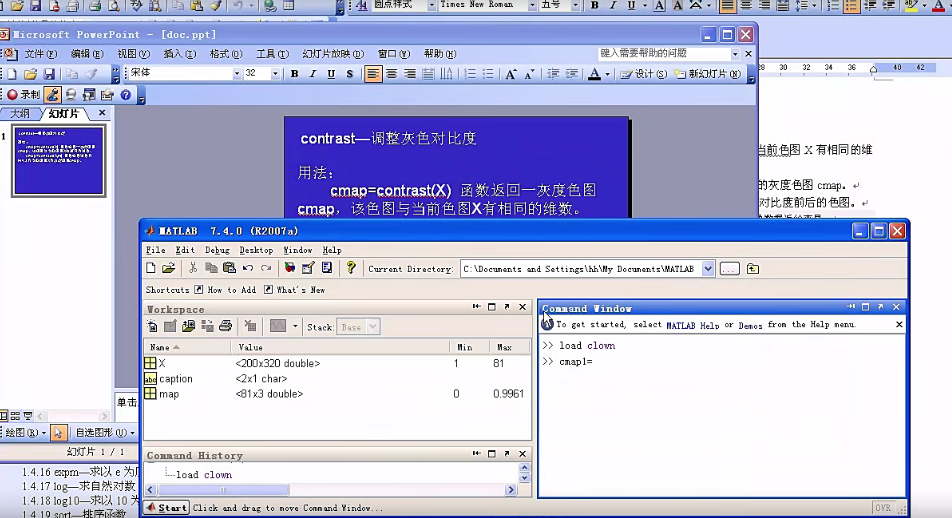
Task: Open PowerPoint 幻灯片放映 menu
Action: click(333, 54)
